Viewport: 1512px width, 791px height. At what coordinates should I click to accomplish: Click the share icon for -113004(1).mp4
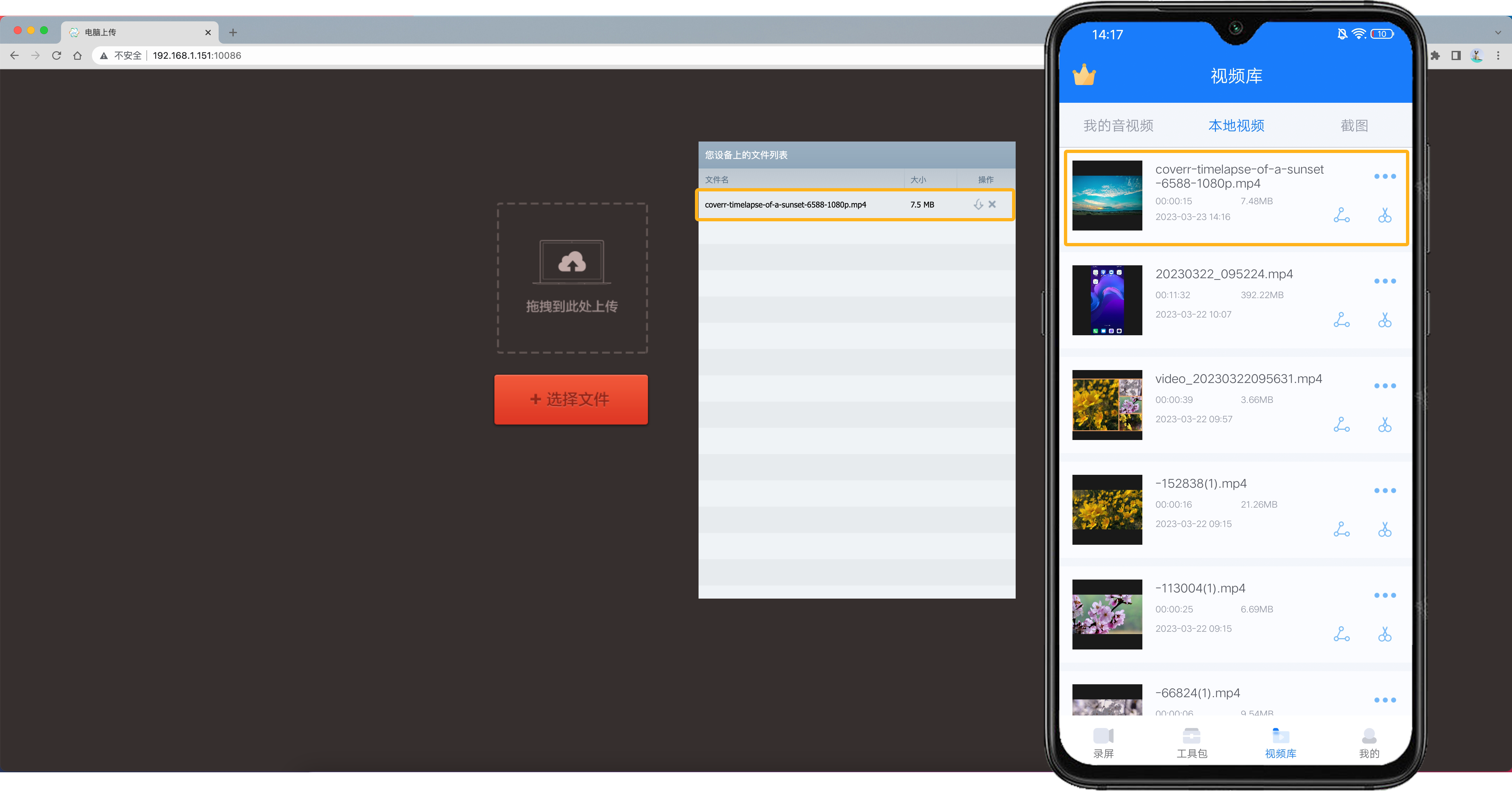pyautogui.click(x=1341, y=634)
